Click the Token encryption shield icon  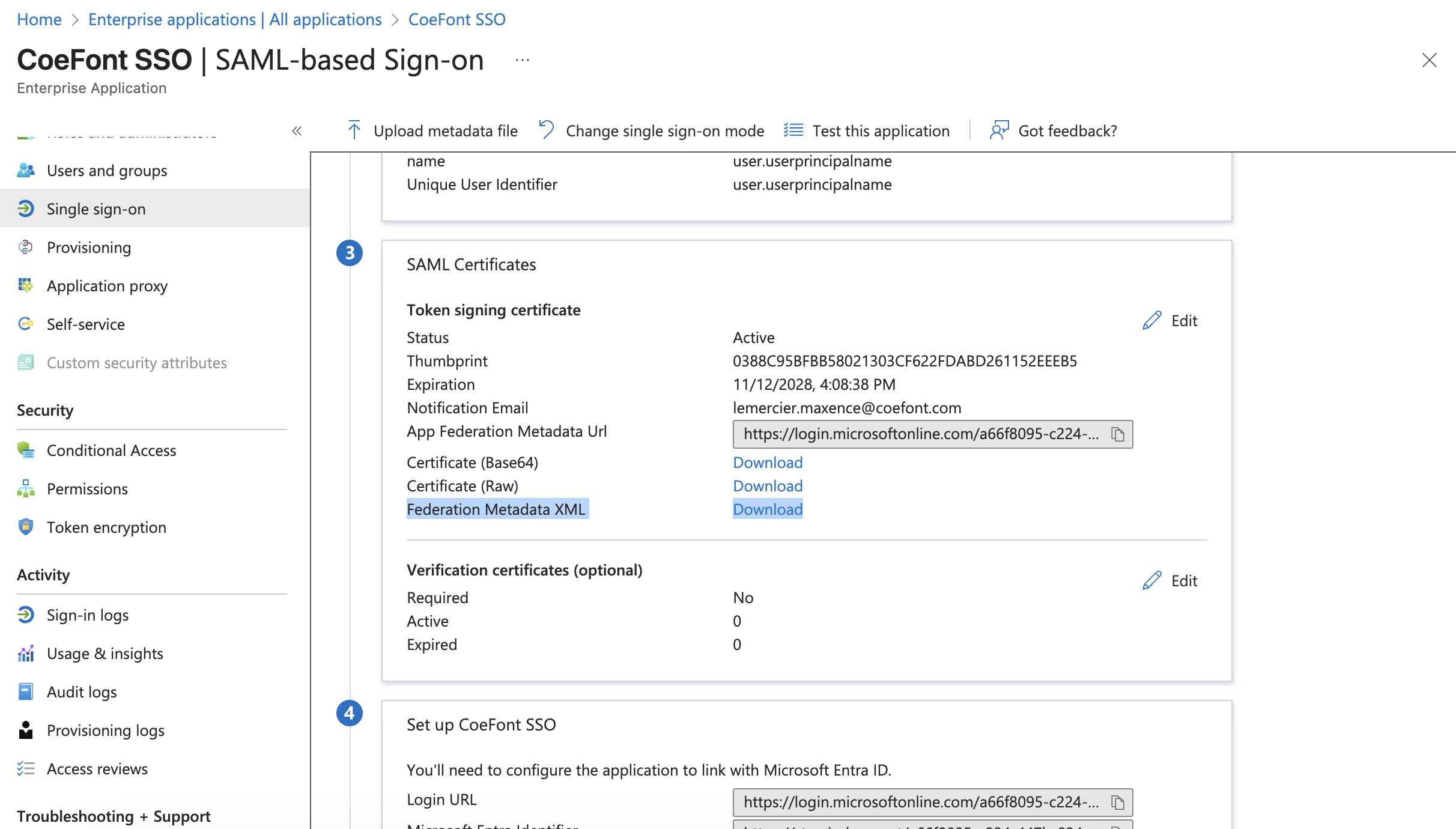click(26, 527)
